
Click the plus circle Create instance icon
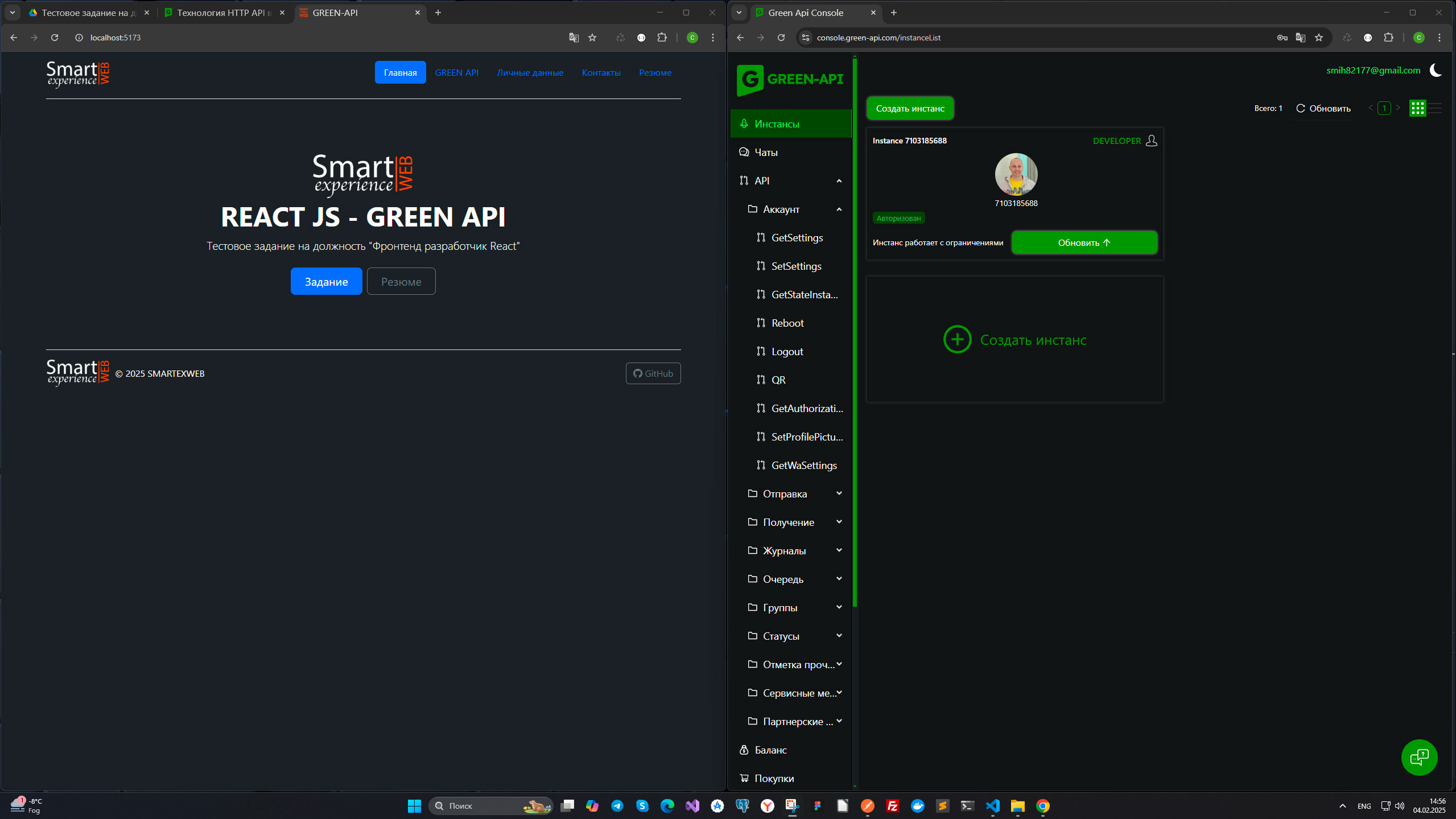[x=957, y=340]
